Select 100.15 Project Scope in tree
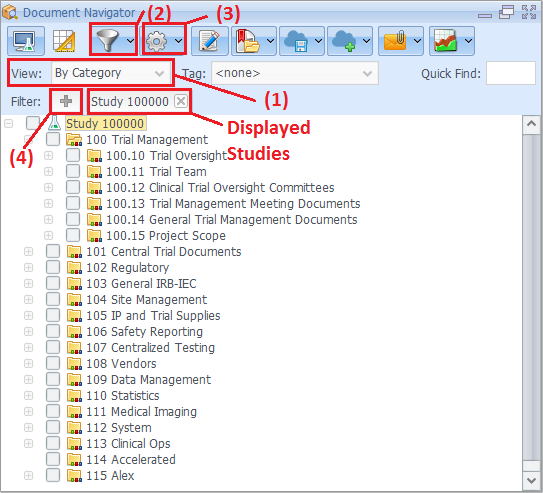Image resolution: width=543 pixels, height=493 pixels. click(x=166, y=236)
